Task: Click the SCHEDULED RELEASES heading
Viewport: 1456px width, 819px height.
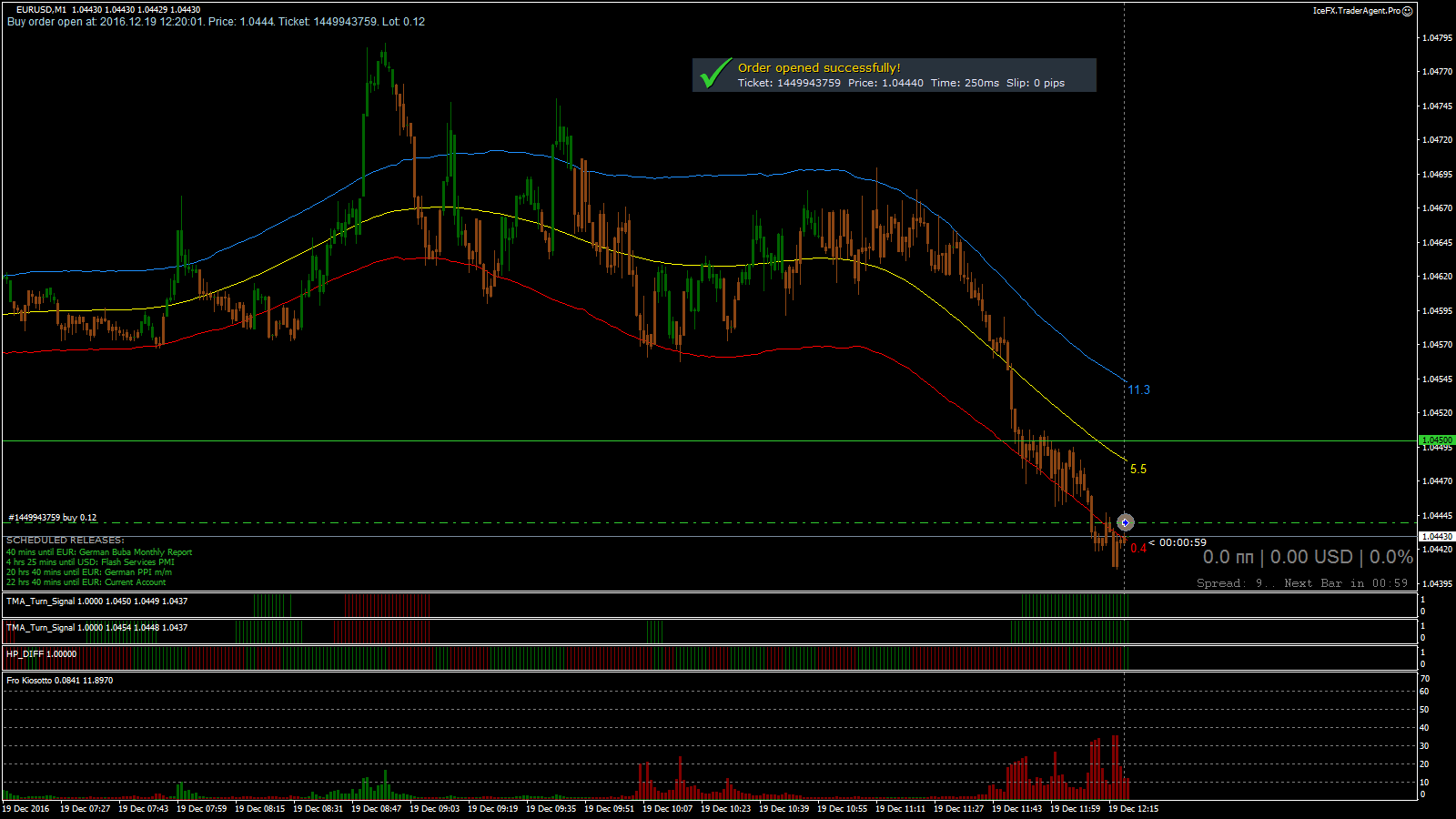Action: click(66, 541)
